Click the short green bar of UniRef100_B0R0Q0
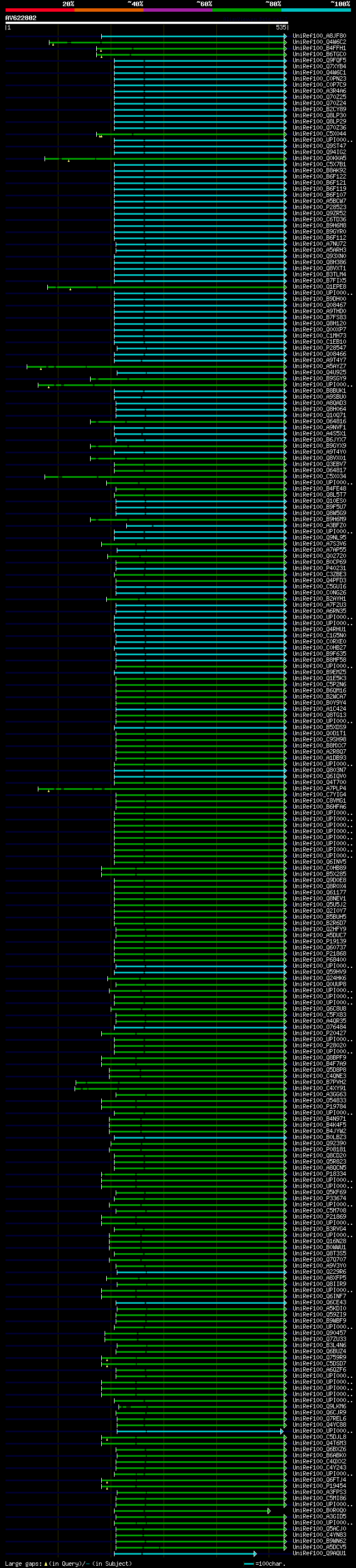The image size is (356, 1568). [x=192, y=1510]
